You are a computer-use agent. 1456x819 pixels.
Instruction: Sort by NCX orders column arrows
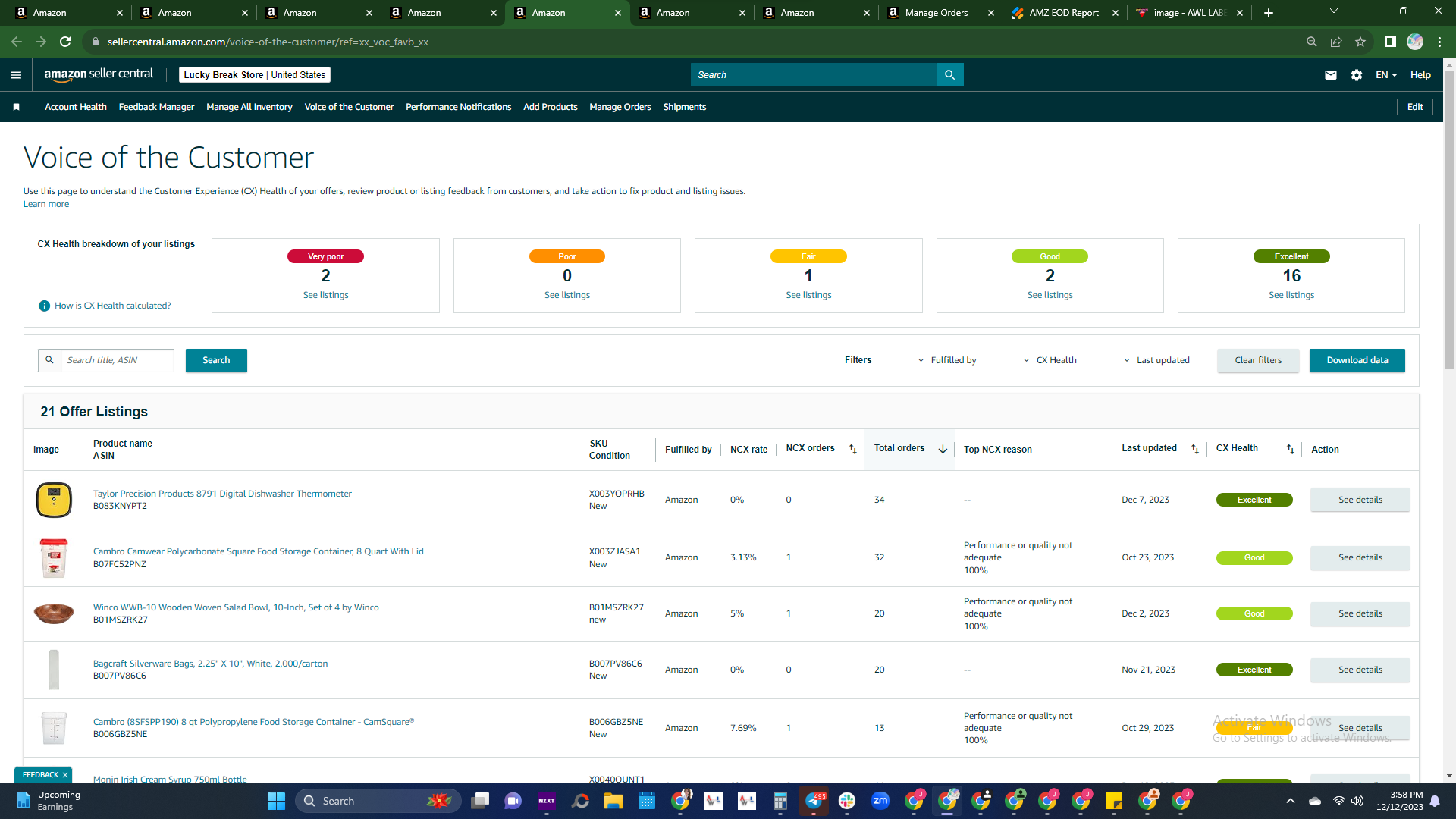853,450
